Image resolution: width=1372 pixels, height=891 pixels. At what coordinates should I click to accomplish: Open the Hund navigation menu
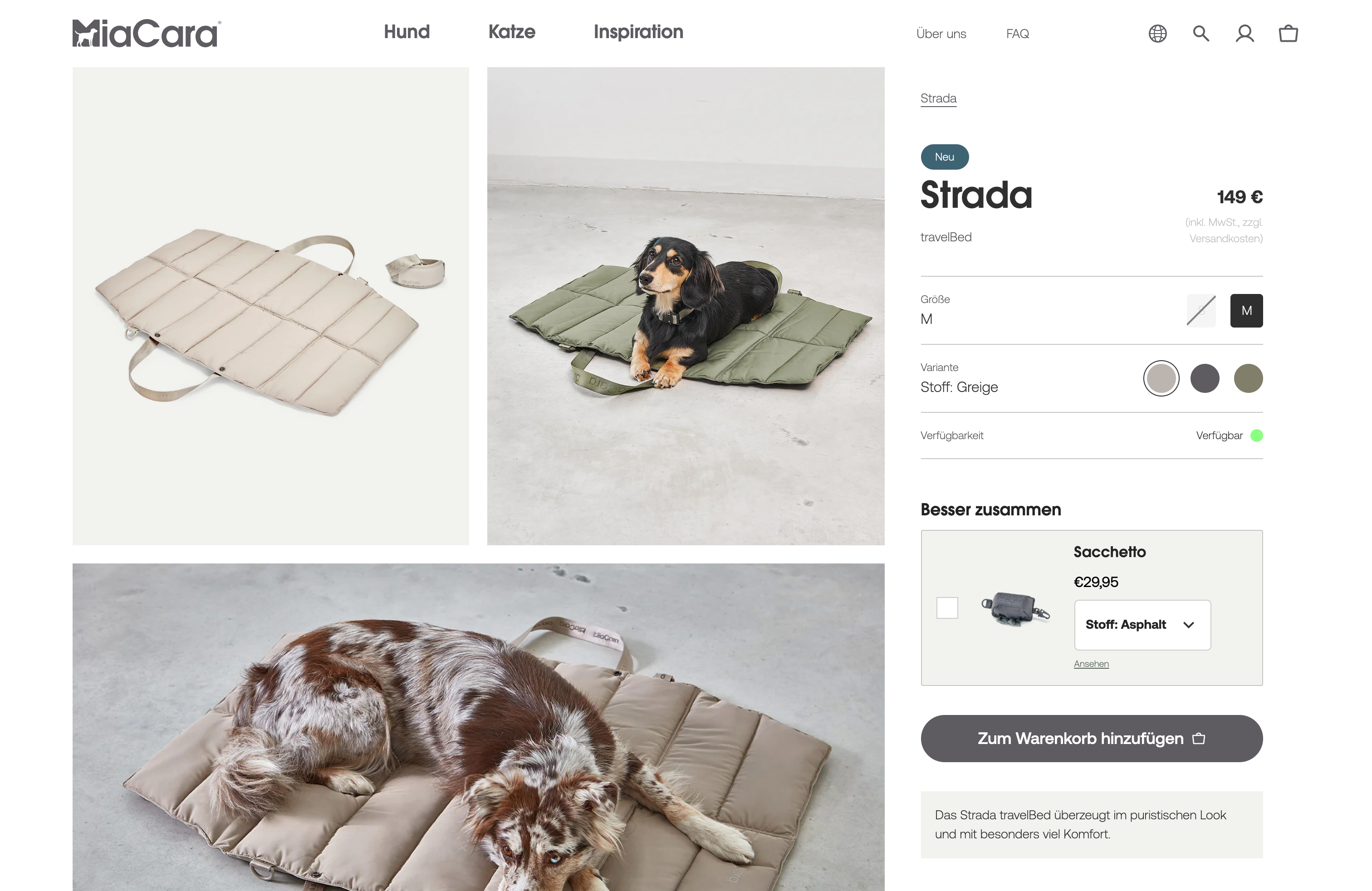407,32
